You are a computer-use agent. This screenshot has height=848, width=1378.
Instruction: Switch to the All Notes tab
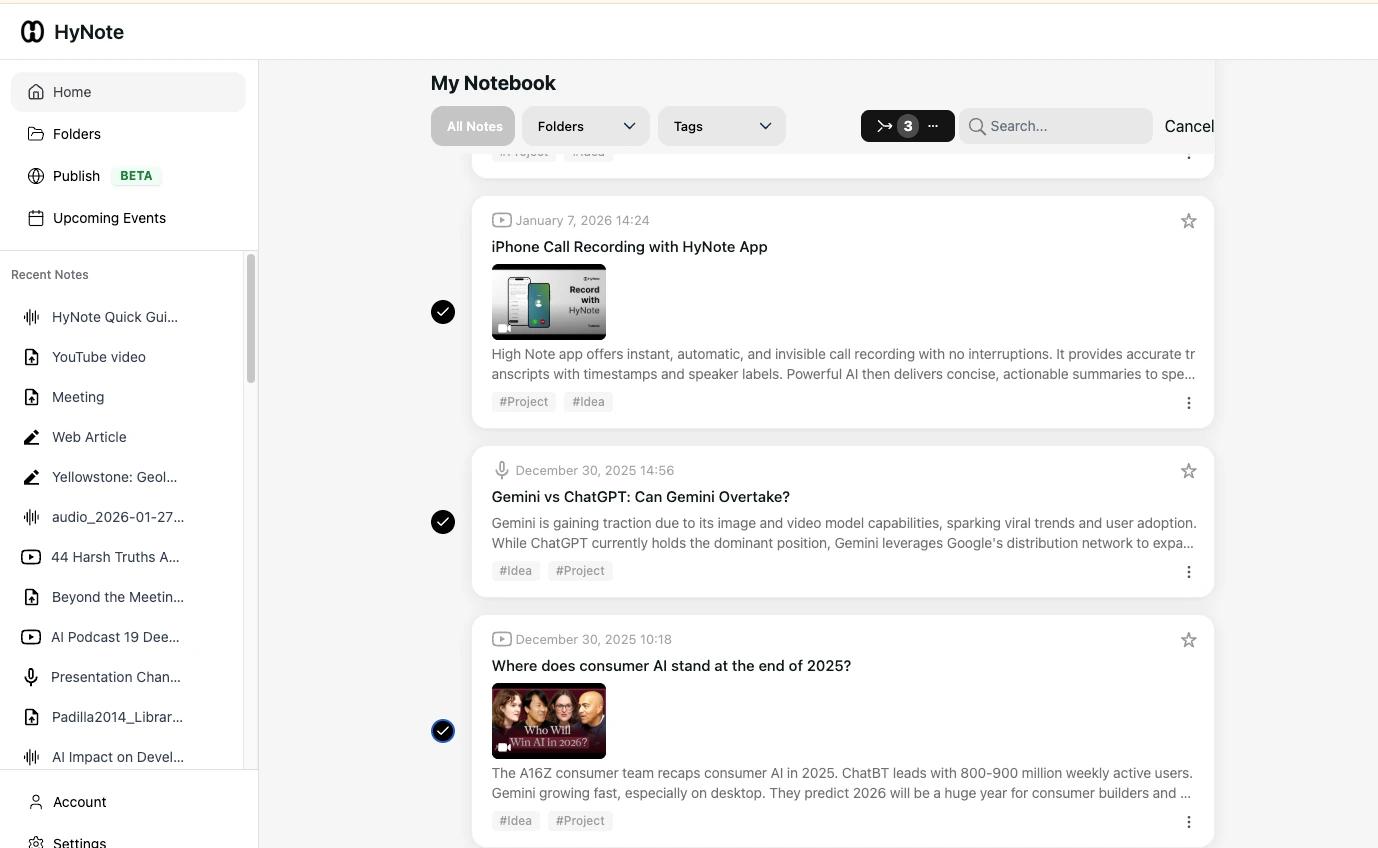(473, 126)
